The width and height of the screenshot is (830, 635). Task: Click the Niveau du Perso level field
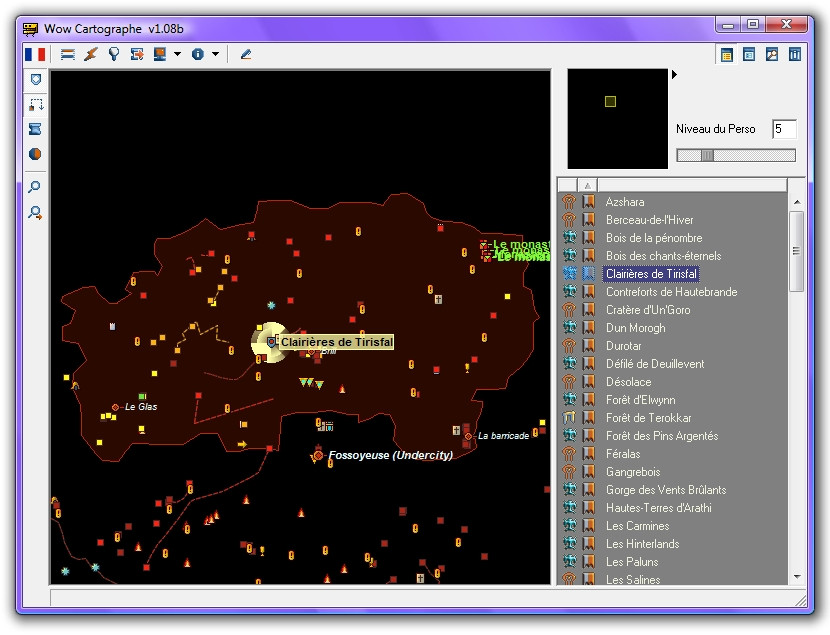pyautogui.click(x=783, y=129)
